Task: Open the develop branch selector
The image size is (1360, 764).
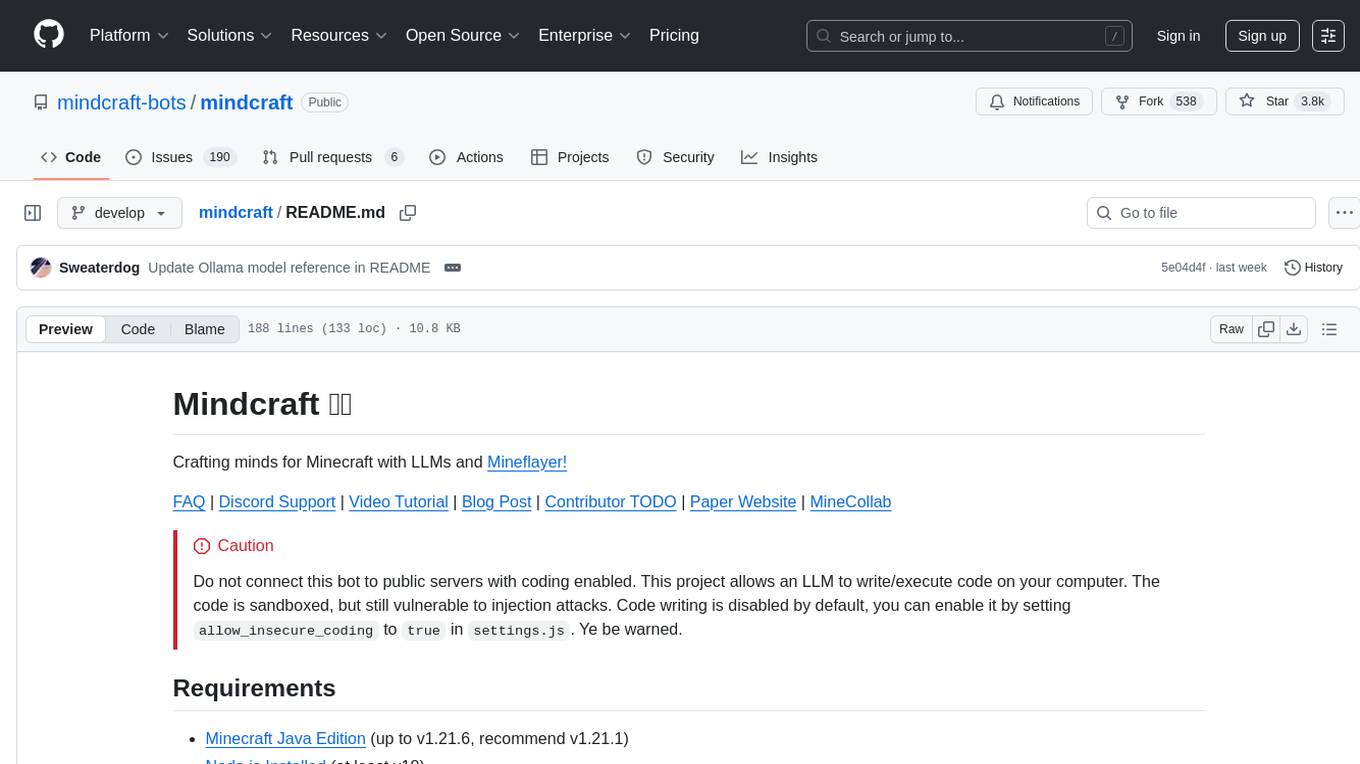Action: 120,213
